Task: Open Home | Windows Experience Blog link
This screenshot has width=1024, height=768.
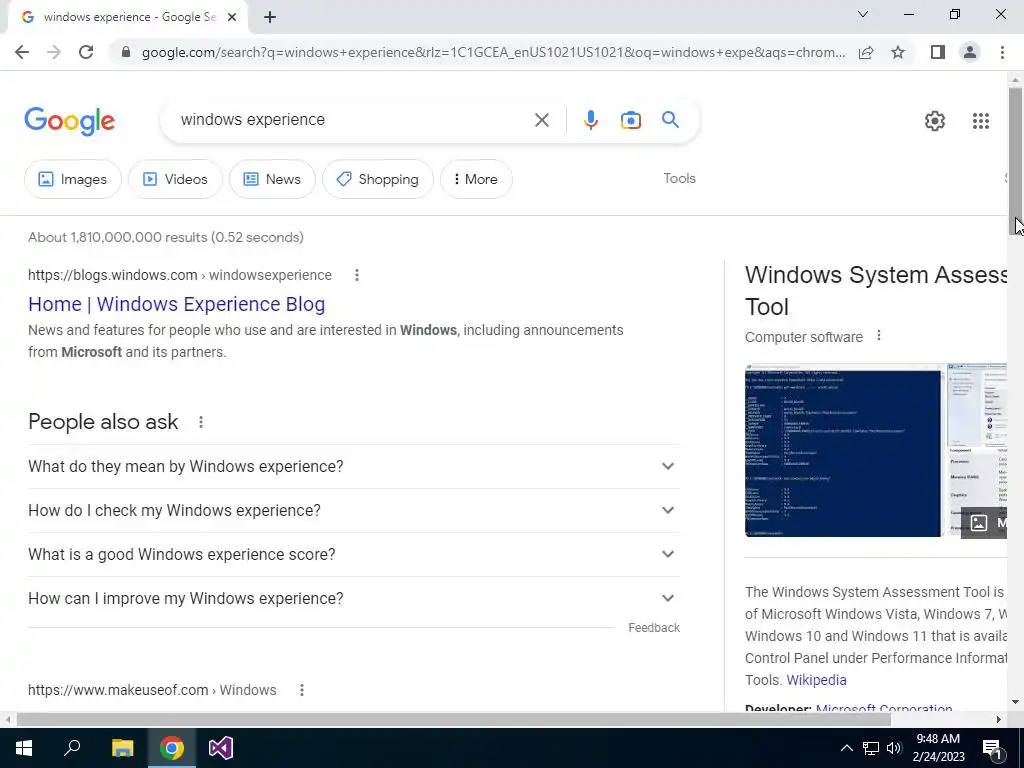Action: coord(176,304)
